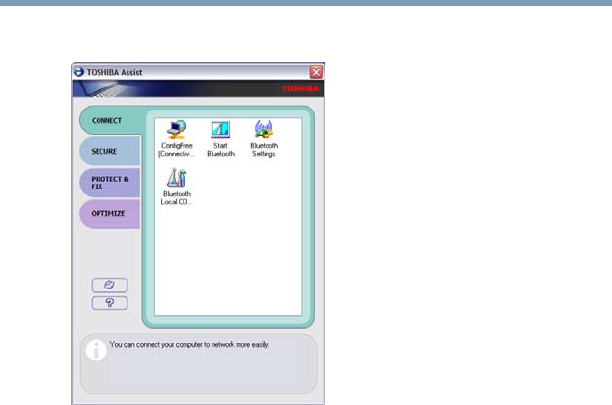
Task: Open the Bluetooth Local COM icon
Action: [176, 187]
